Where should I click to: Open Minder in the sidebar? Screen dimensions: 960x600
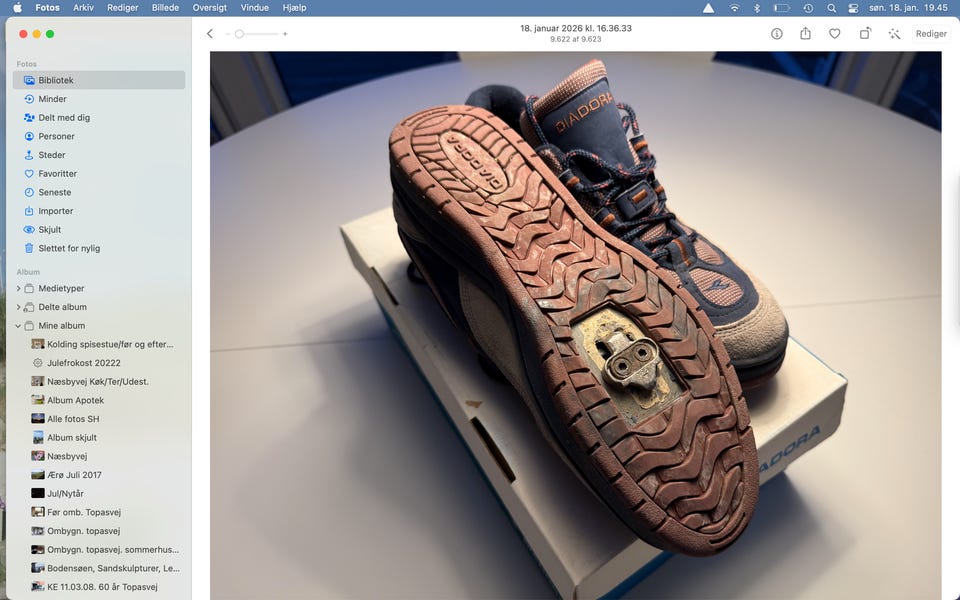(x=99, y=99)
